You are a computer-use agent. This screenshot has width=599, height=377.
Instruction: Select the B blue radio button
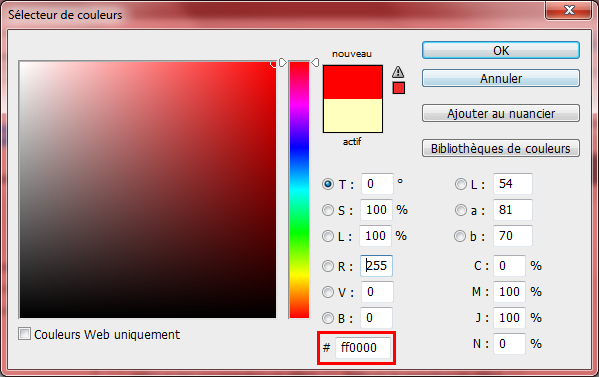click(x=328, y=318)
